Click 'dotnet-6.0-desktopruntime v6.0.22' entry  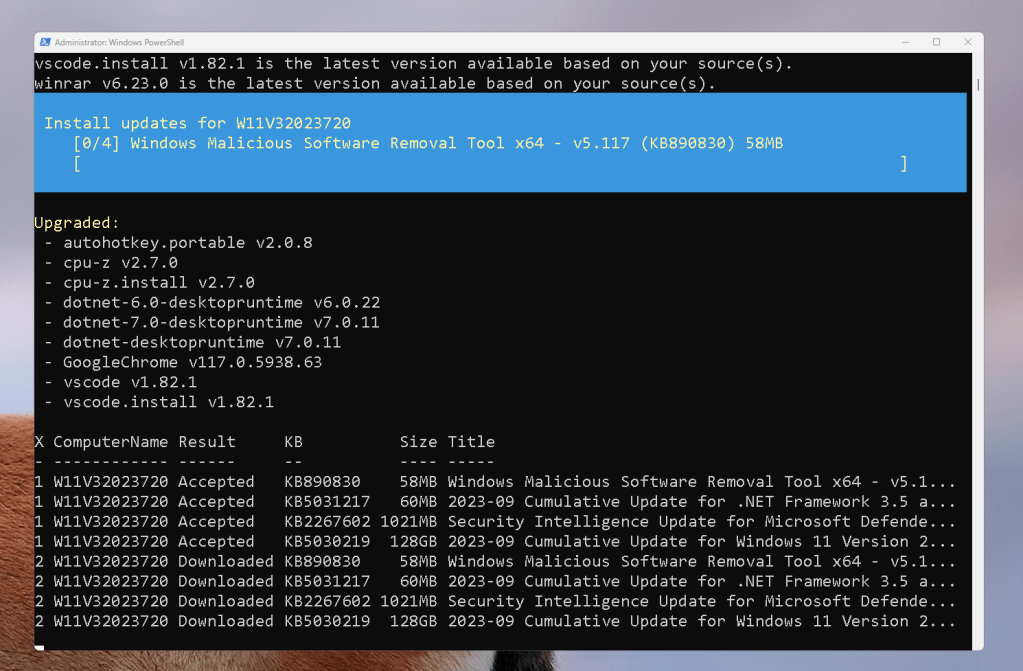click(x=221, y=303)
